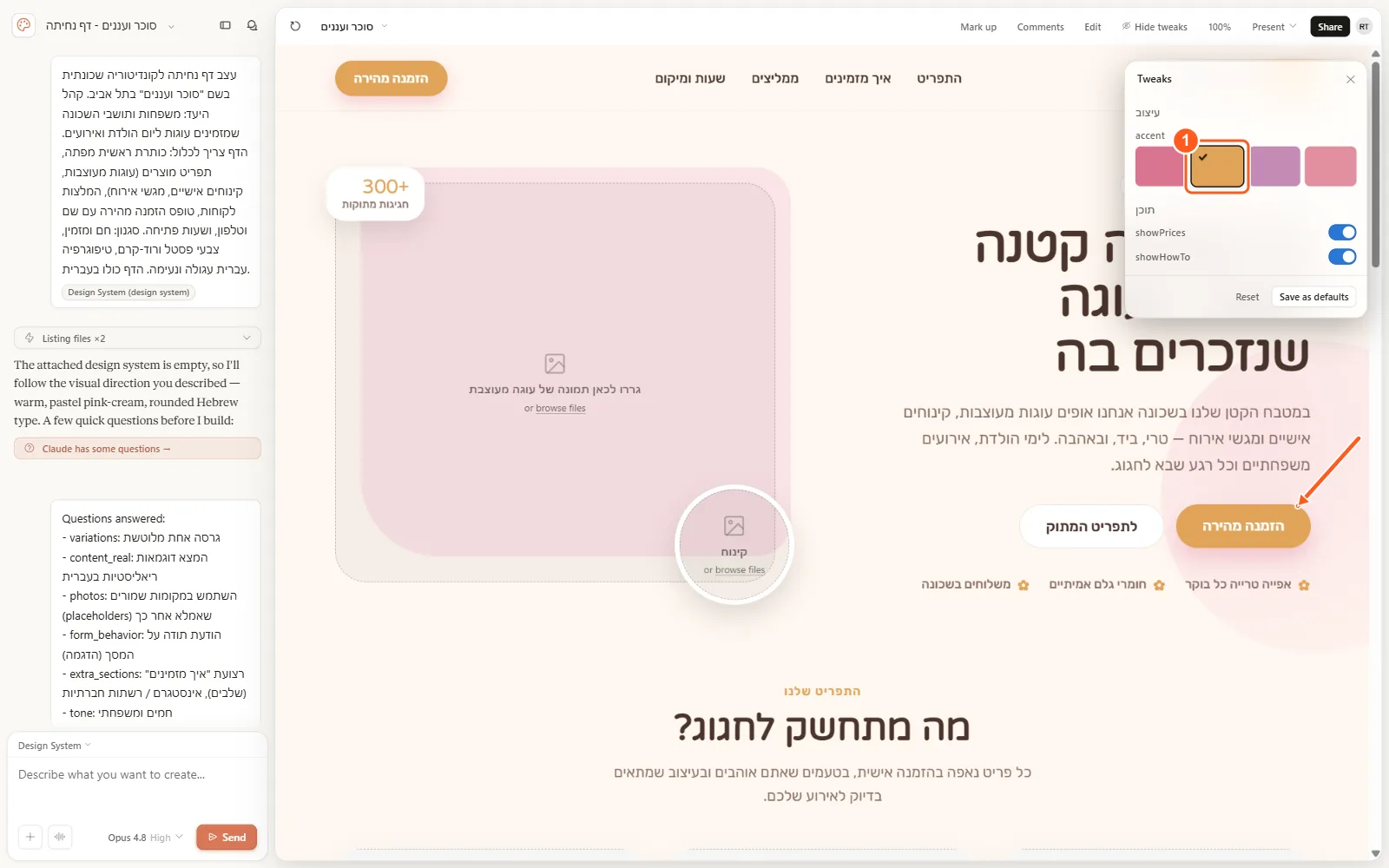This screenshot has height=868, width=1389.
Task: Open the chat bubble icon in header
Action: [x=252, y=25]
